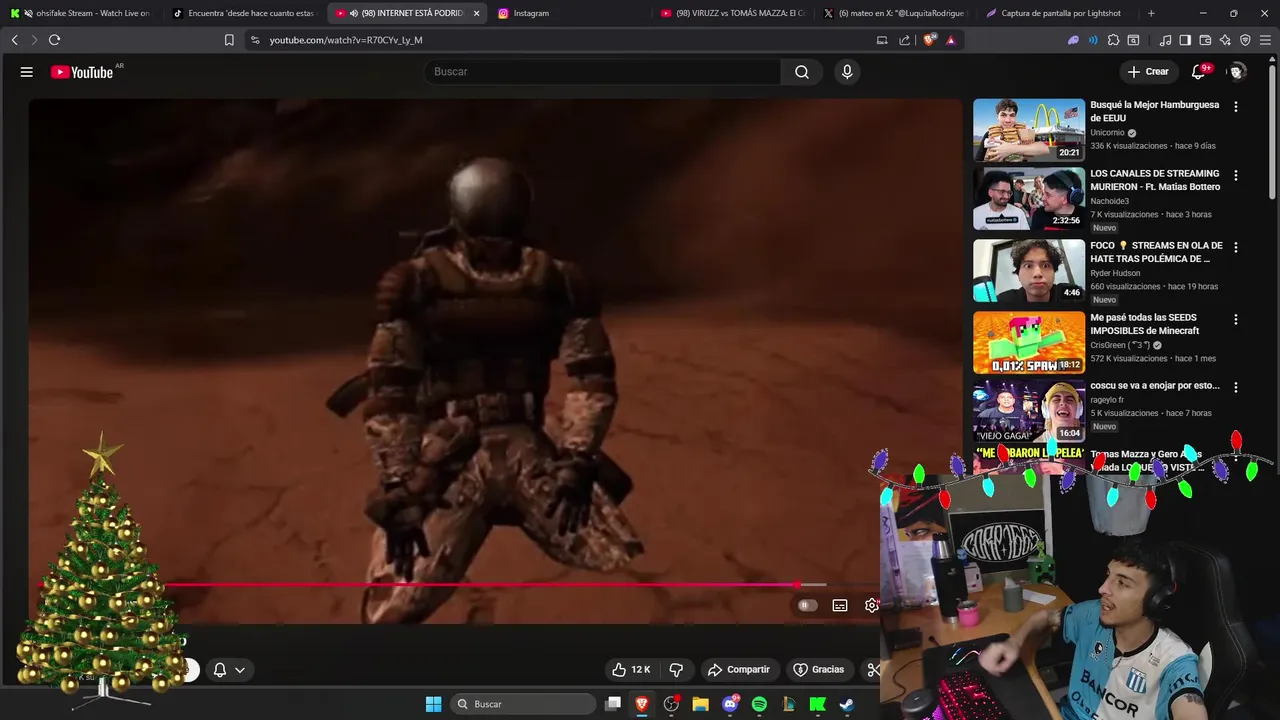Toggle subtitles in the video player
Image resolution: width=1280 pixels, height=720 pixels.
point(840,605)
